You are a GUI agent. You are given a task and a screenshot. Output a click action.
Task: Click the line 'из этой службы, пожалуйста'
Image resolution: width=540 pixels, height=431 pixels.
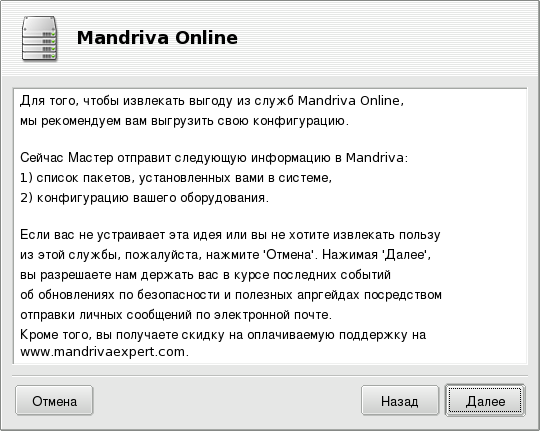click(226, 255)
